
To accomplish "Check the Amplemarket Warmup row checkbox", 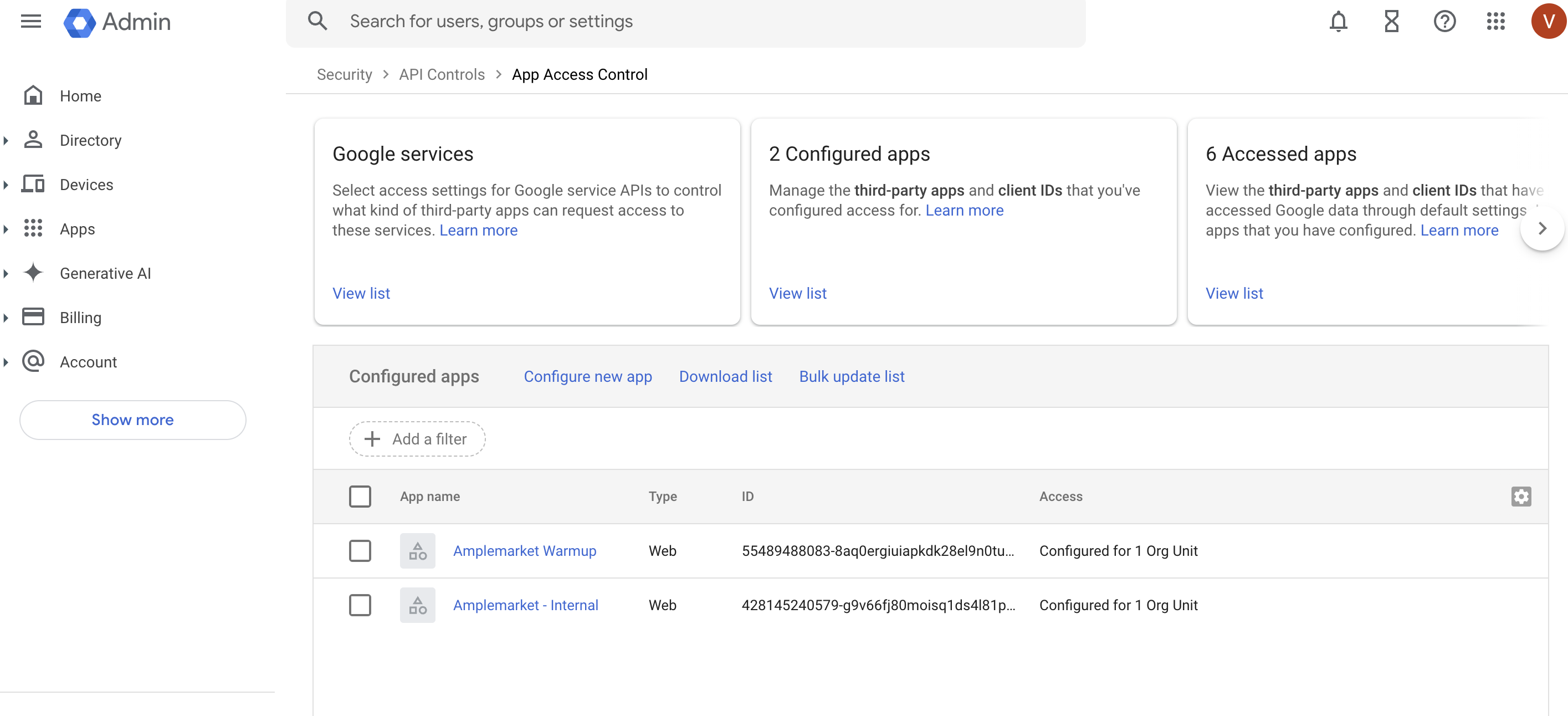I will 360,550.
